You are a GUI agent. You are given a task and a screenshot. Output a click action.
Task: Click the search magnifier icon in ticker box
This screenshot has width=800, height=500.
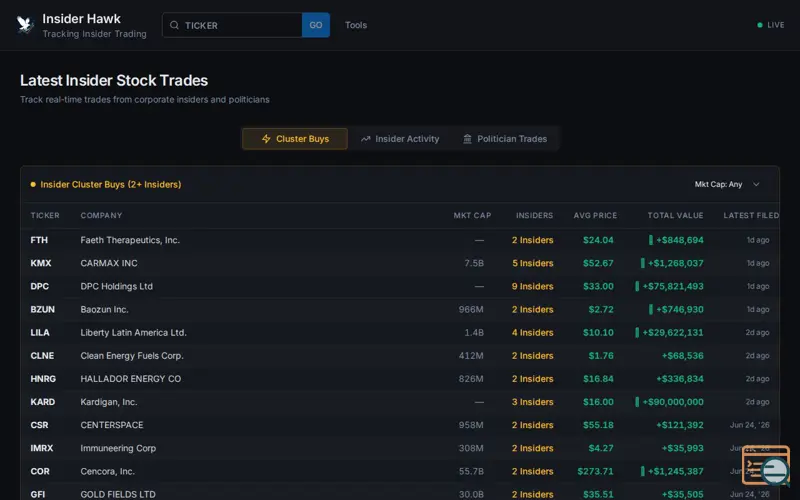coord(174,25)
